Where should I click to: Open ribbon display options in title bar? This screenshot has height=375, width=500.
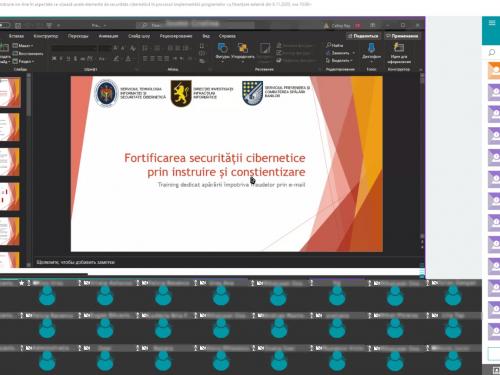(x=373, y=25)
